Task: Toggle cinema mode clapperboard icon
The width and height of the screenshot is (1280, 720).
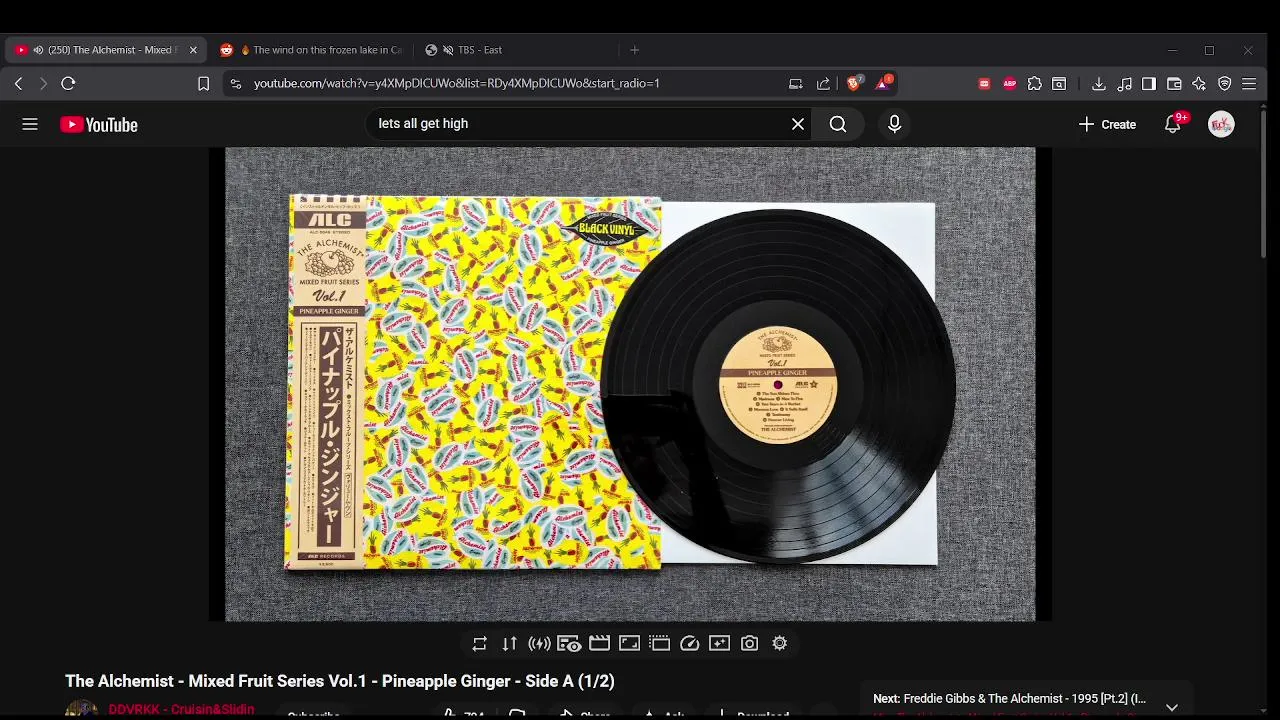Action: [599, 644]
